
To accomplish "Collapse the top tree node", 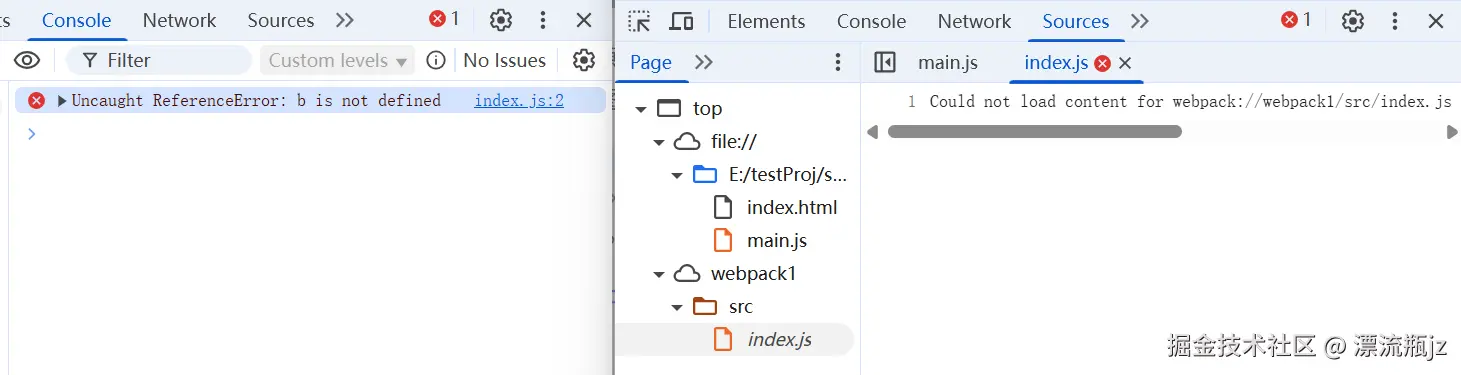I will [x=640, y=109].
